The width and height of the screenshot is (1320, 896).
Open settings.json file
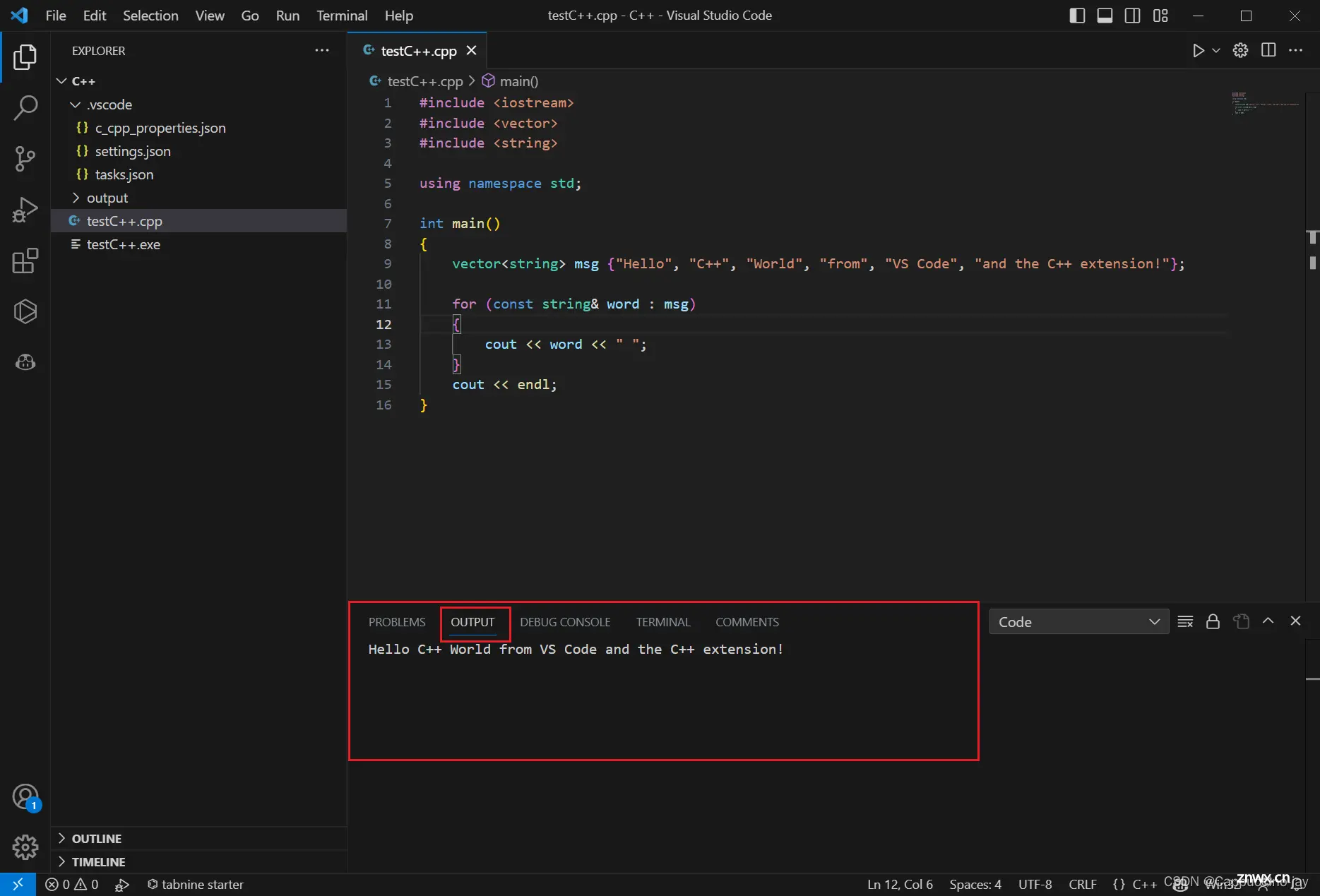point(198,151)
